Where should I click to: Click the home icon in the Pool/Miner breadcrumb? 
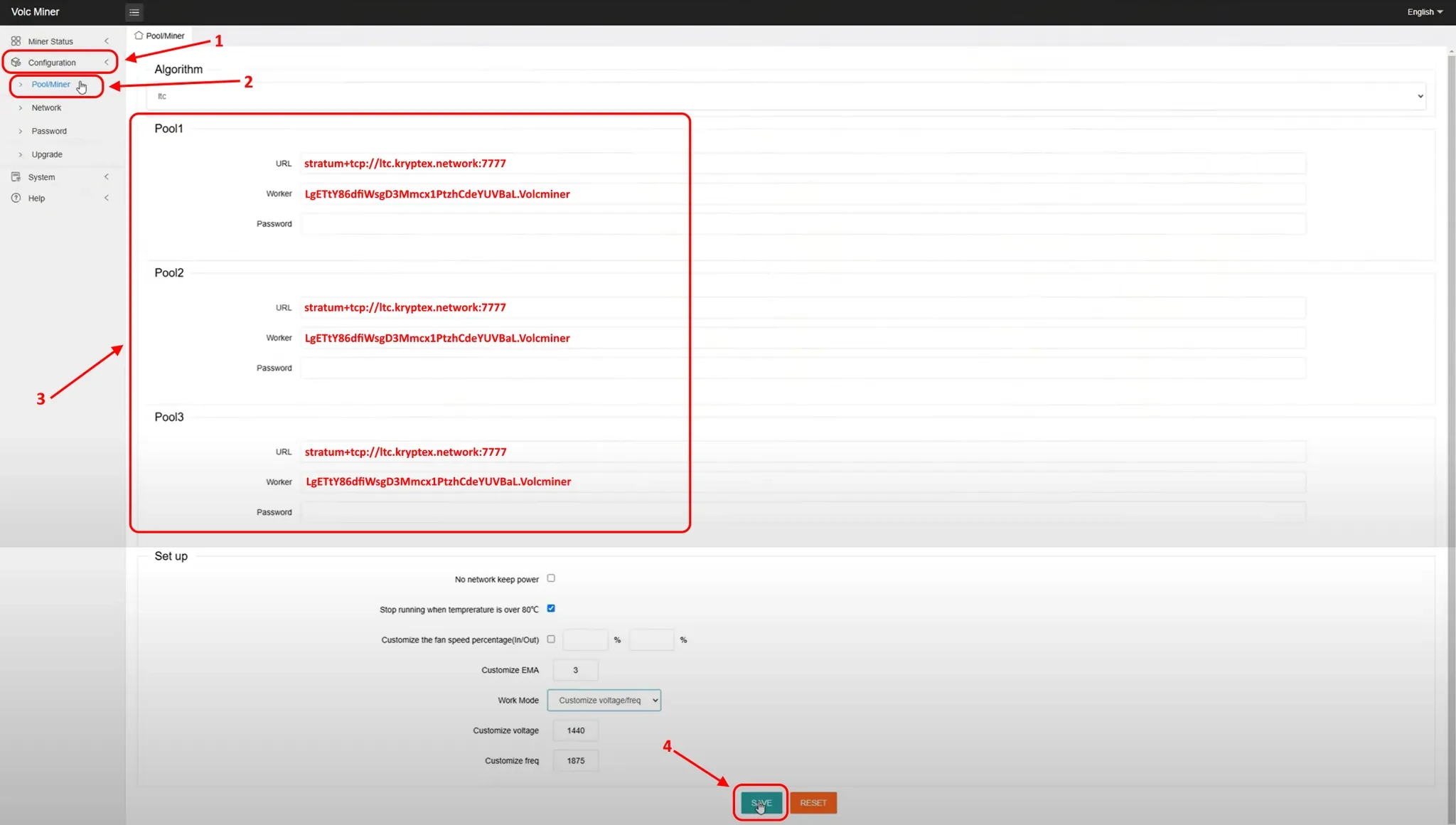point(139,36)
